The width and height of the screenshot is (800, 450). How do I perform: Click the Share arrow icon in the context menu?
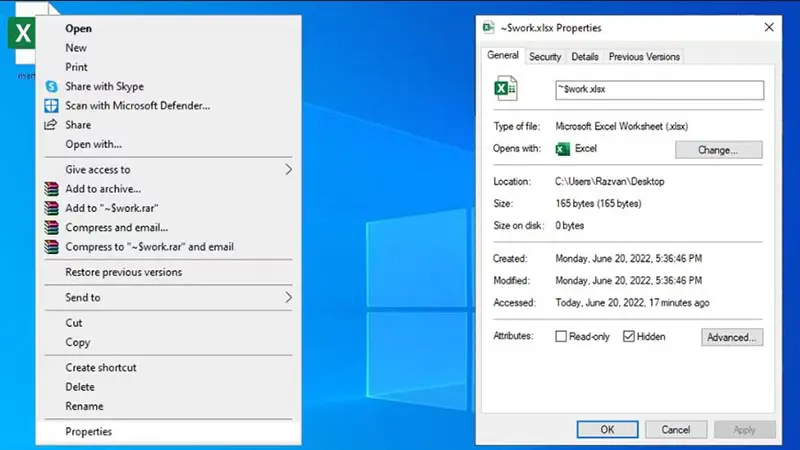point(51,124)
